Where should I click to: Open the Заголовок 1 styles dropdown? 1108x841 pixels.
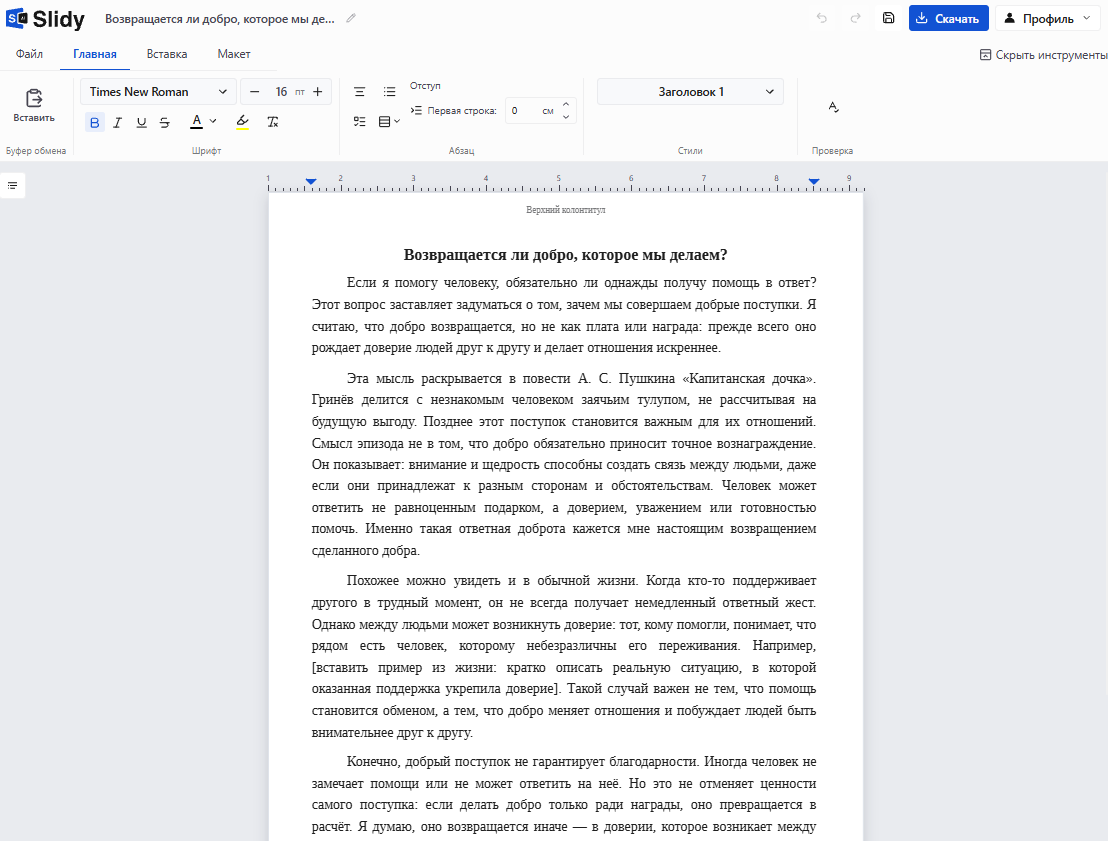(x=690, y=92)
